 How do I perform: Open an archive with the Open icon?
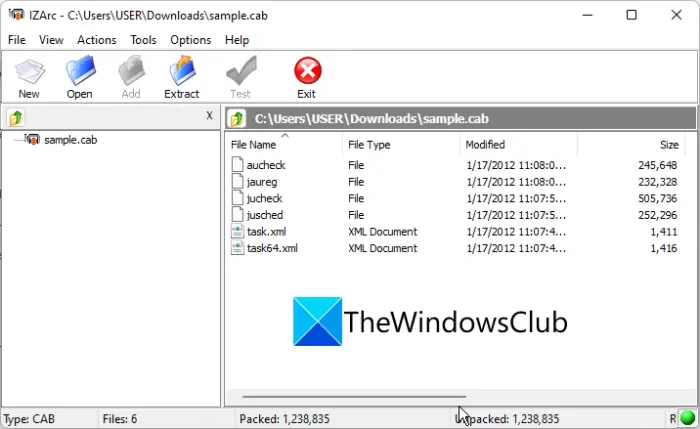80,71
